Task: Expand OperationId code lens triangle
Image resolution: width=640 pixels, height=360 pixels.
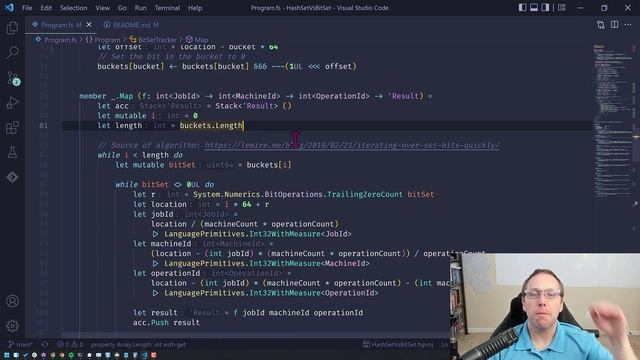Action: tap(156, 293)
